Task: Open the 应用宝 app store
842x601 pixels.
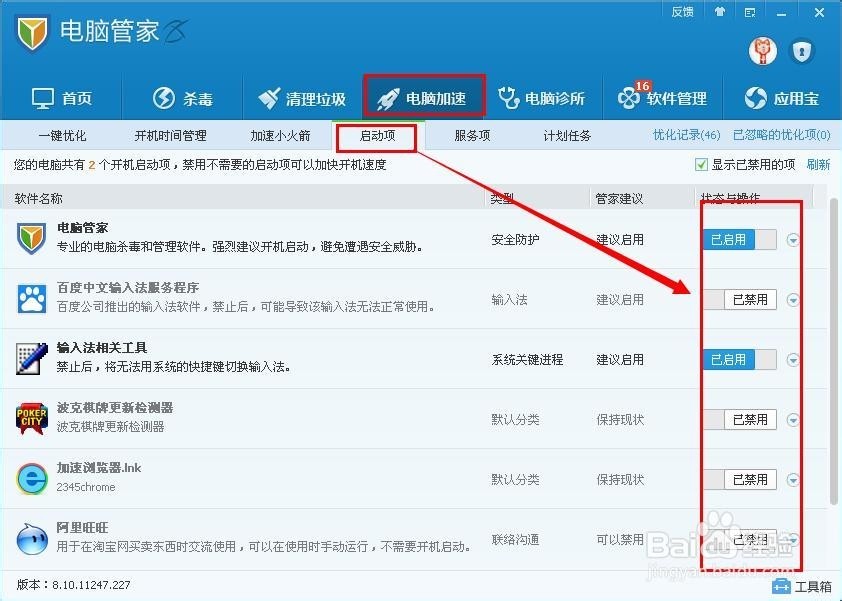Action: [x=757, y=98]
